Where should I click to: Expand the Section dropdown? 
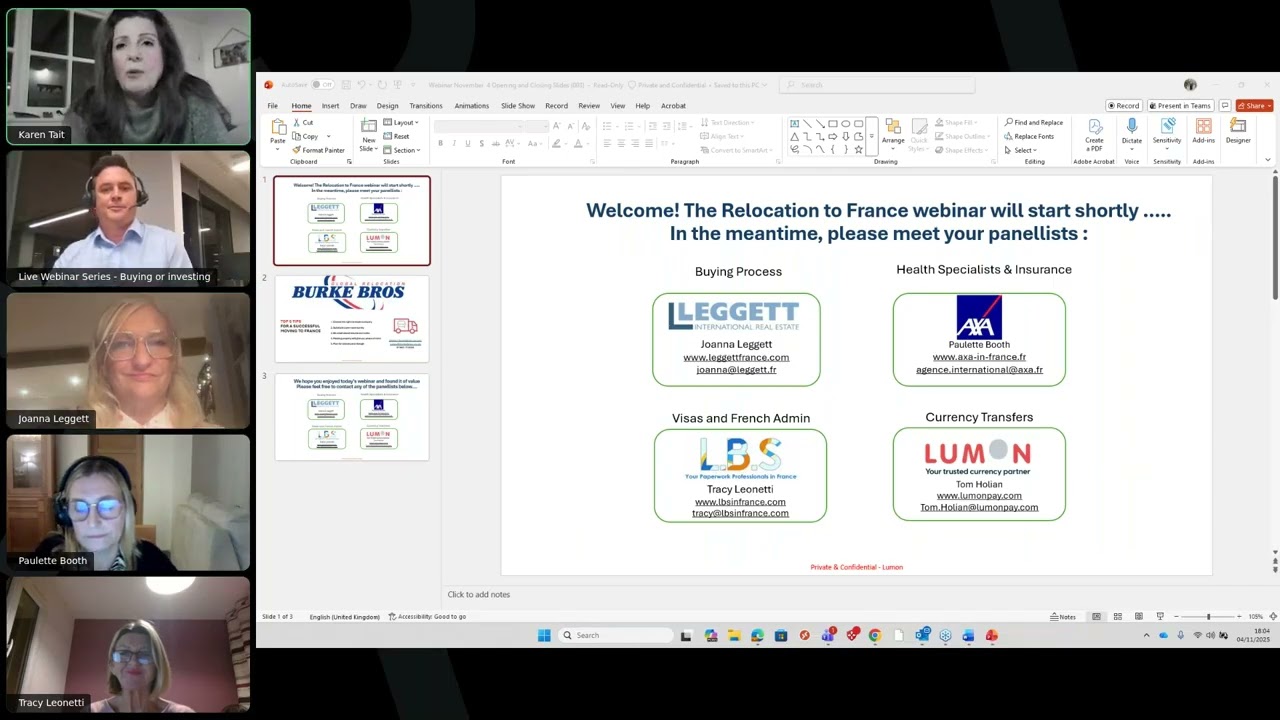click(x=402, y=150)
